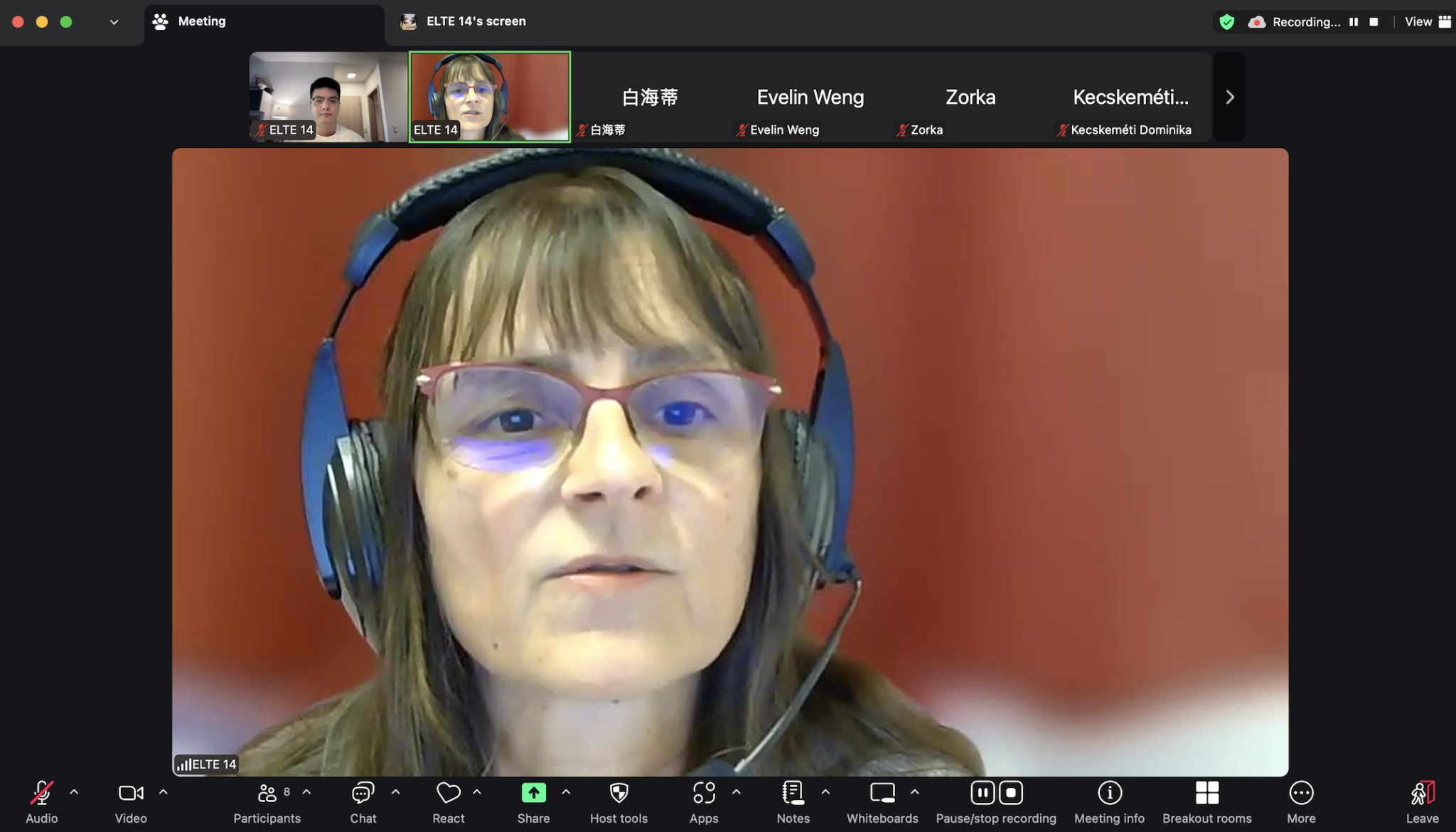Show Meeting info
The image size is (1456, 832).
[x=1109, y=793]
